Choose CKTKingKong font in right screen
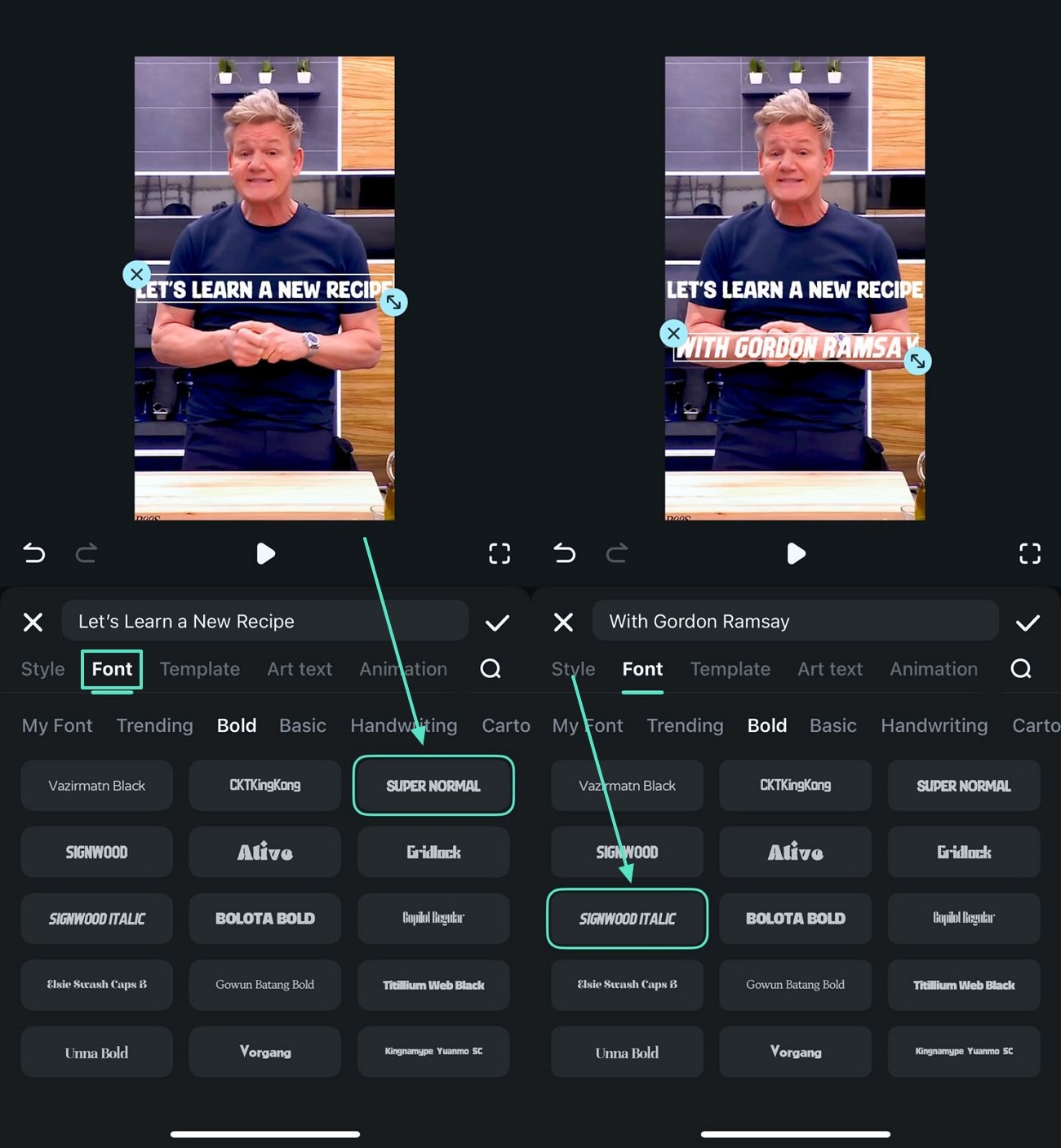Viewport: 1061px width, 1148px height. click(x=796, y=786)
